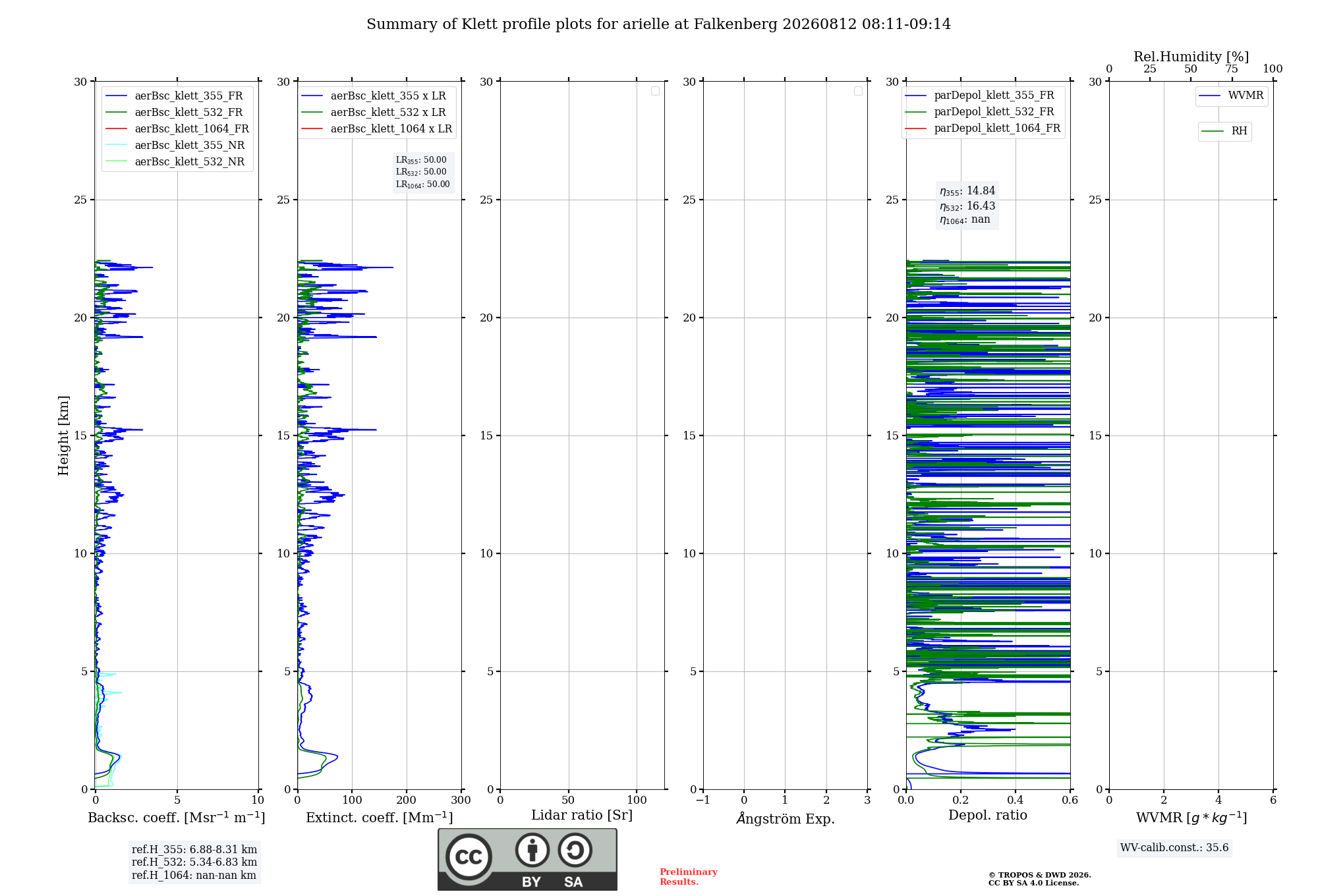This screenshot has height=896, width=1318.
Task: Click the Preliminary Results red text
Action: coord(689,877)
